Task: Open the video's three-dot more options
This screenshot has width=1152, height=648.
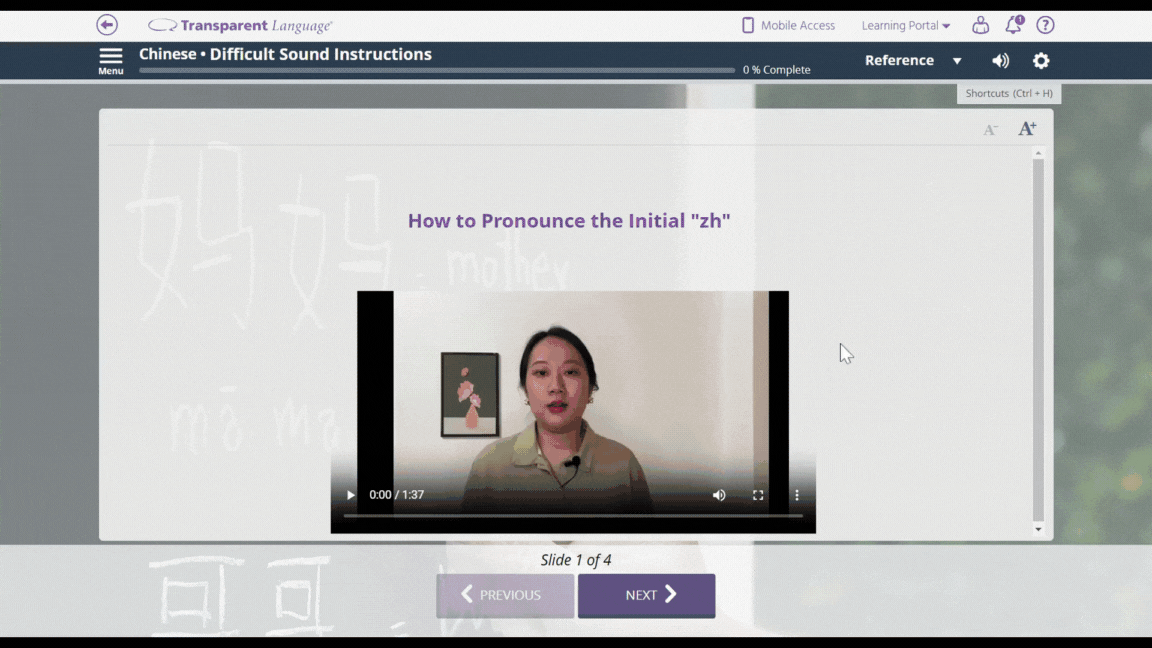Action: click(797, 495)
